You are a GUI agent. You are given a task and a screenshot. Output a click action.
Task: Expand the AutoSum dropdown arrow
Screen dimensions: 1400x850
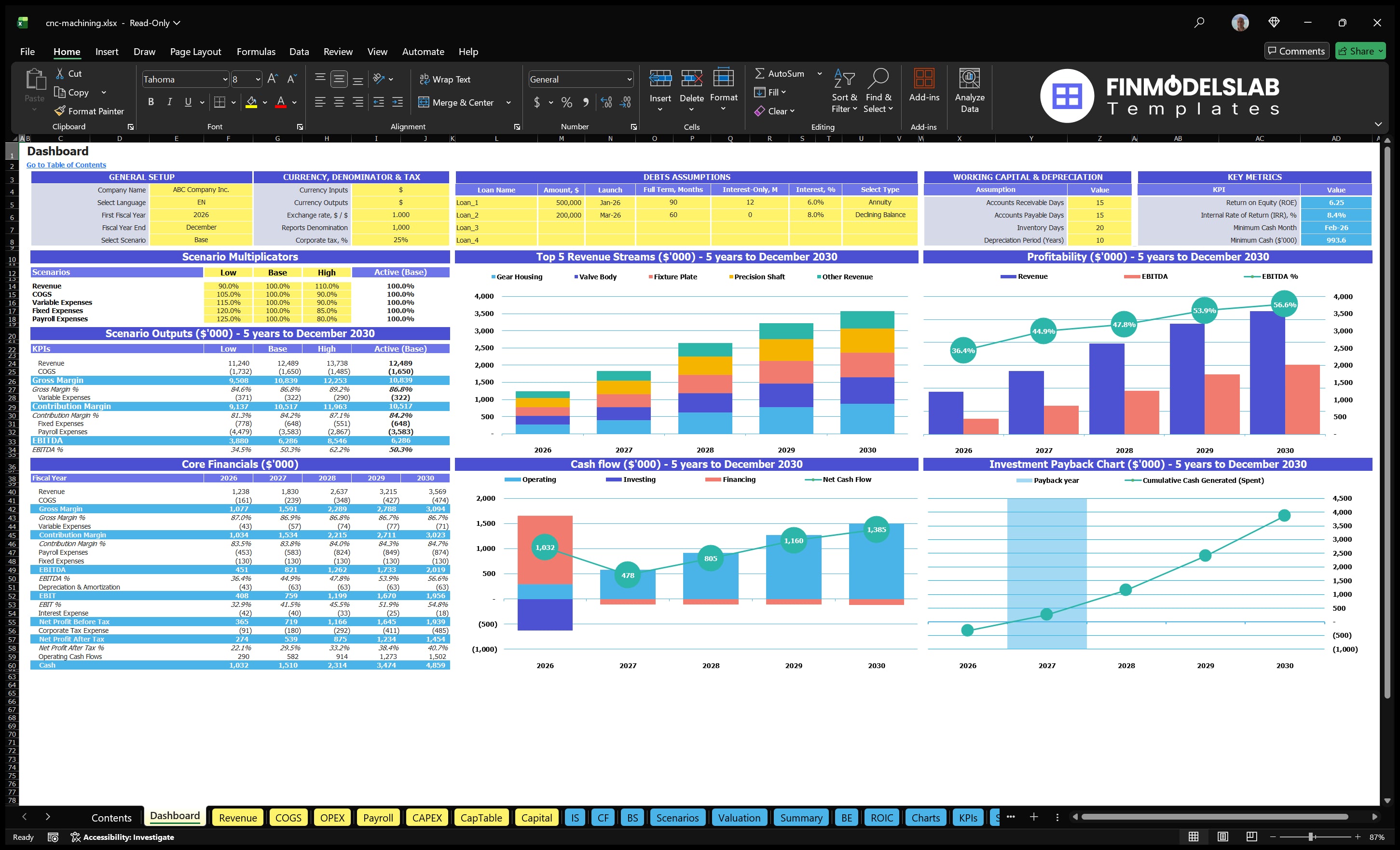click(x=819, y=73)
